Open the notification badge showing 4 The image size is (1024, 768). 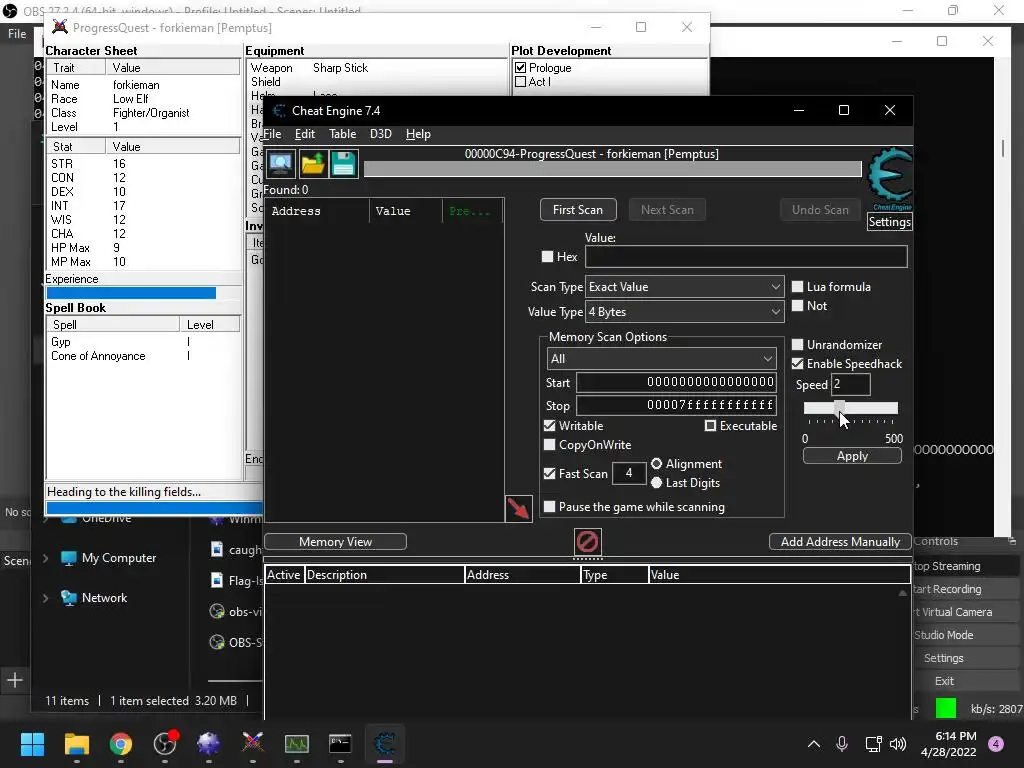(996, 744)
